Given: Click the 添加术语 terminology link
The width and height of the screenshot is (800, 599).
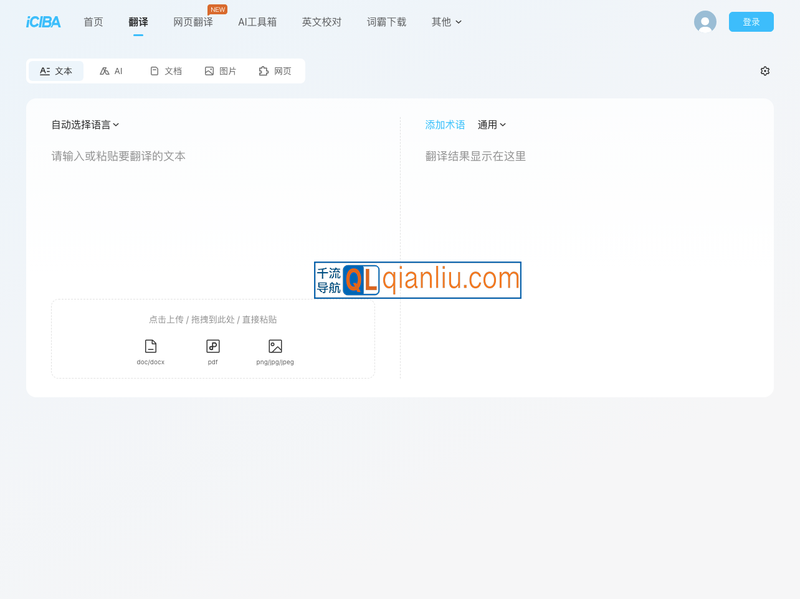Looking at the screenshot, I should 444,124.
